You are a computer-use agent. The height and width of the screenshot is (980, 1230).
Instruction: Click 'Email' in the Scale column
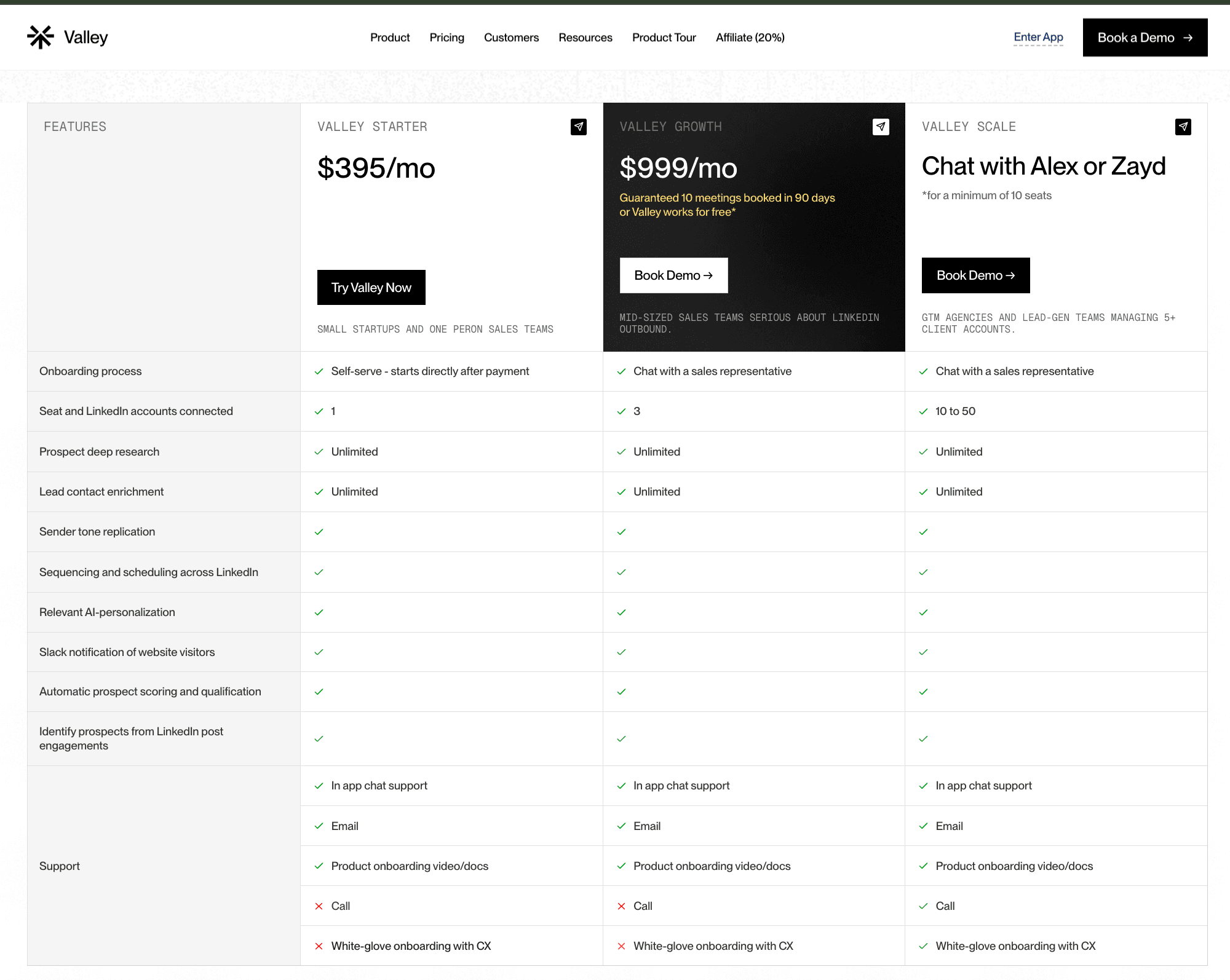click(x=949, y=826)
